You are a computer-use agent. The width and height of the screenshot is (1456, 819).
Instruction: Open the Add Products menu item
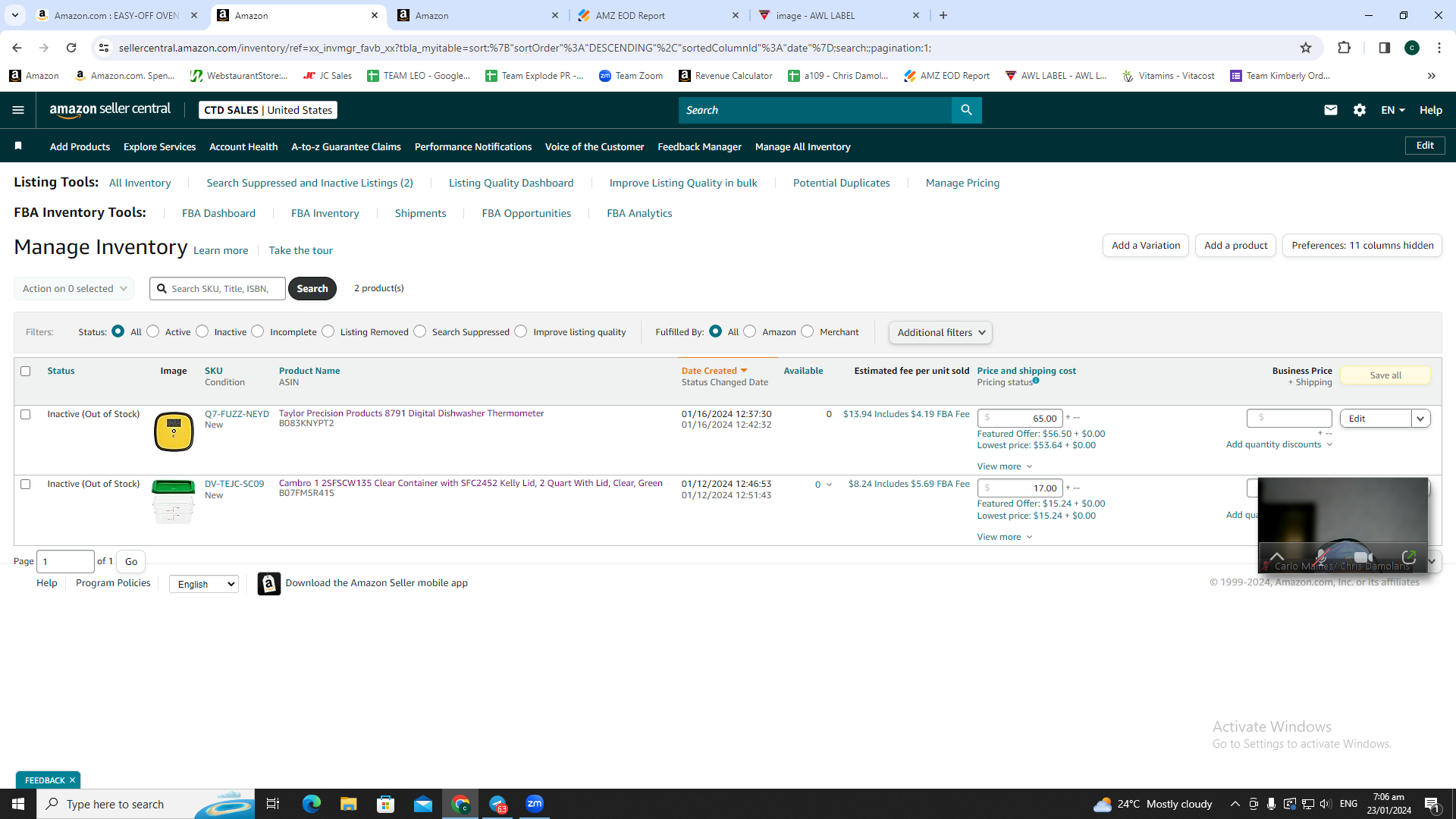click(80, 146)
